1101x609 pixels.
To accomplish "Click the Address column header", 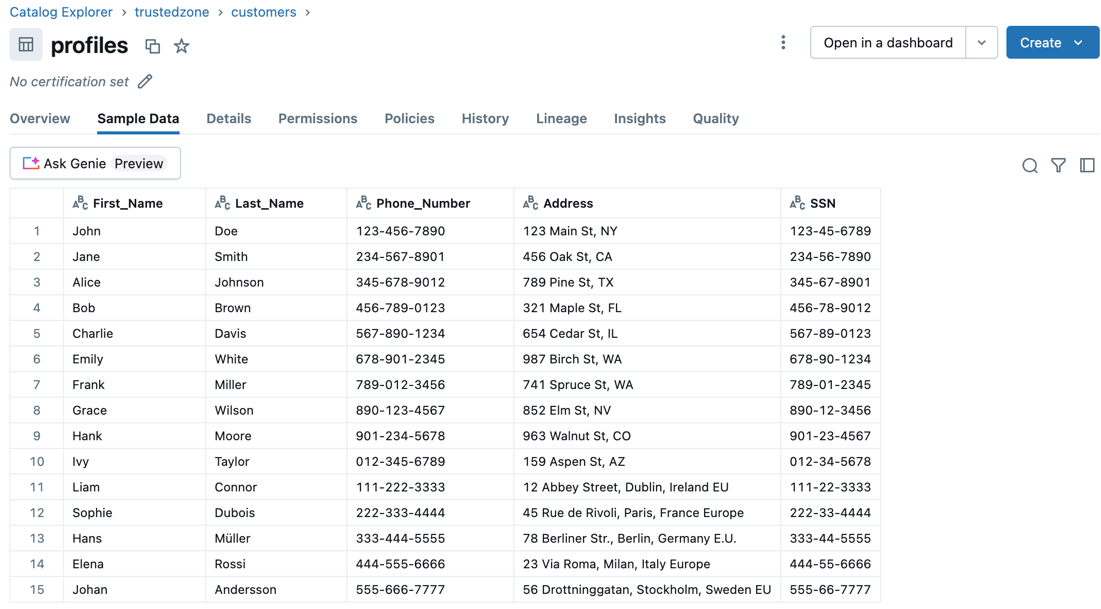I will coord(647,204).
